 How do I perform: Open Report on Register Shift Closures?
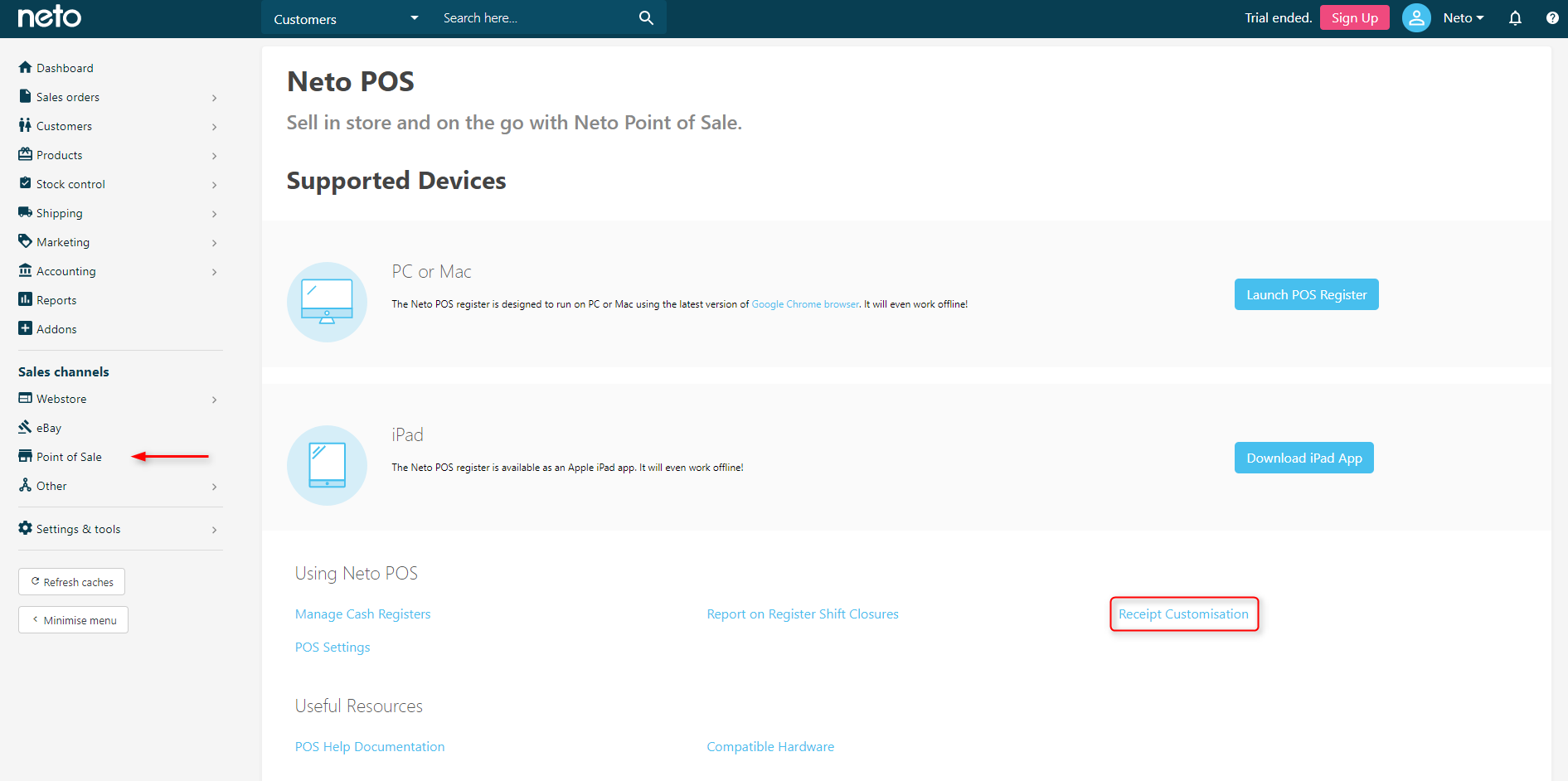(x=803, y=614)
